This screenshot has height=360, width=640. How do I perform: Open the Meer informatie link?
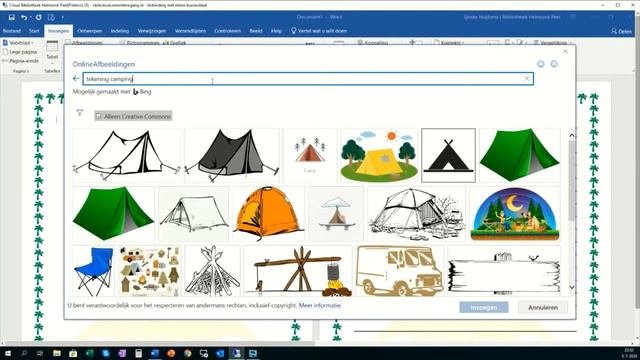320,305
